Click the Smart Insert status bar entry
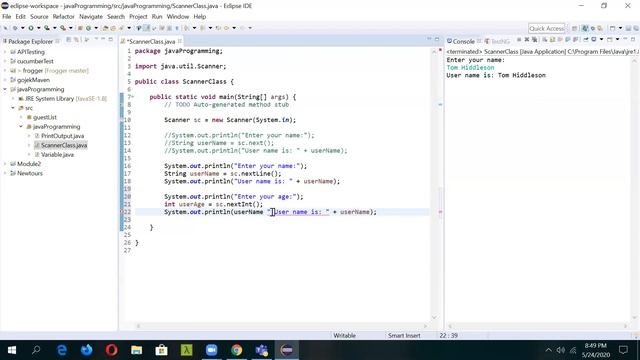Screen dimensions: 640x360 (404, 336)
